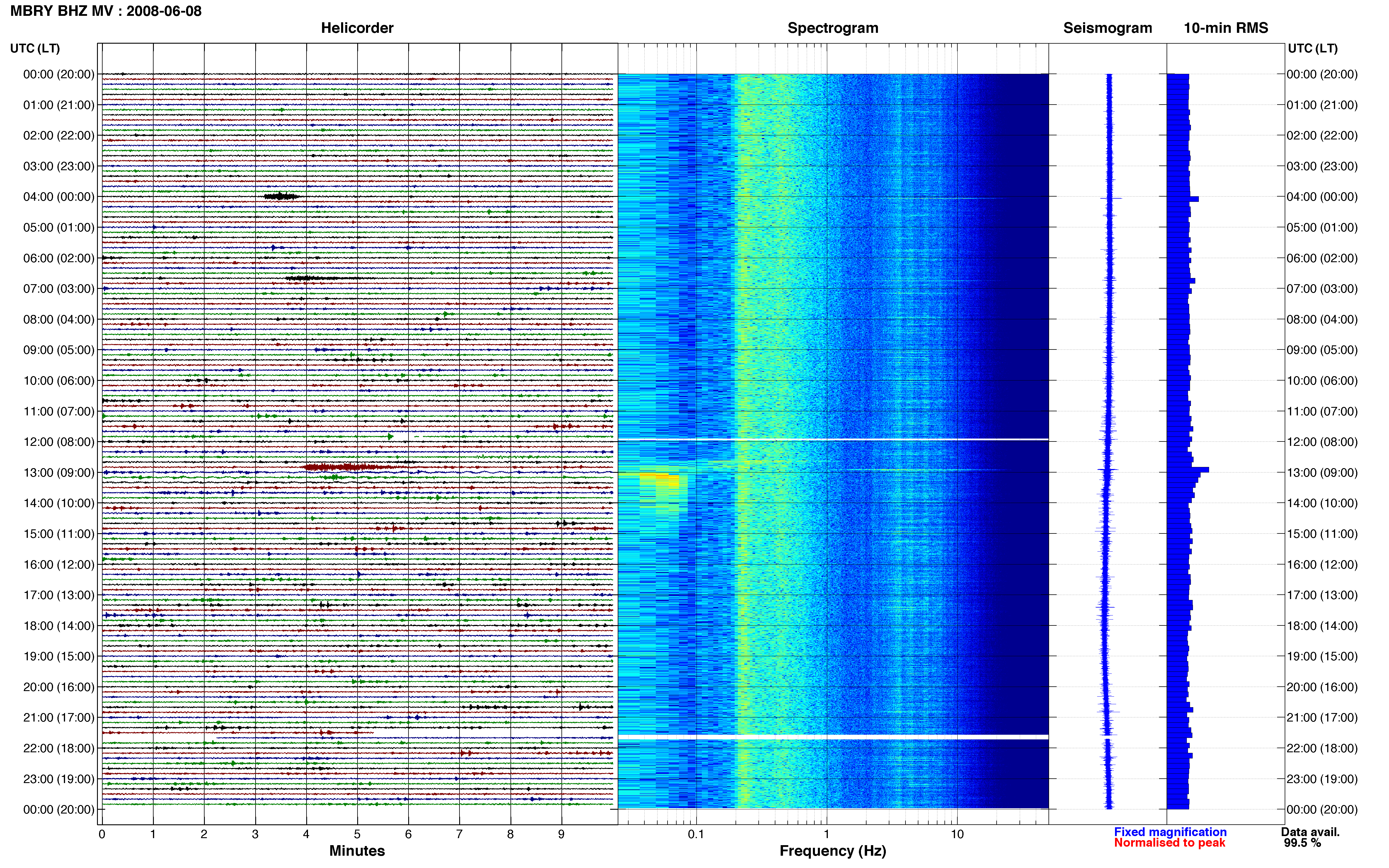This screenshot has width=1389, height=868.
Task: Click the '9' minutes axis tick label
Action: click(x=561, y=834)
